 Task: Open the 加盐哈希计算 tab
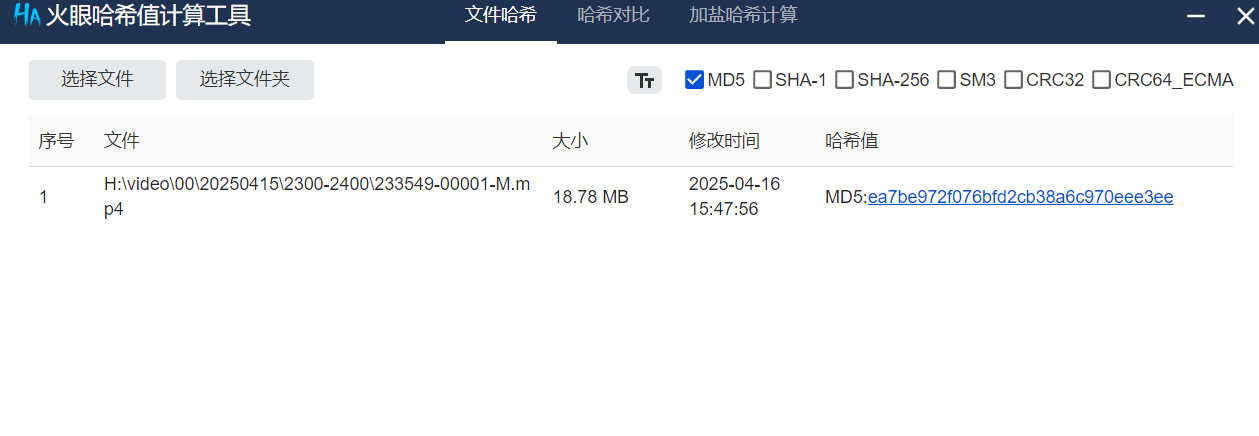click(x=743, y=16)
